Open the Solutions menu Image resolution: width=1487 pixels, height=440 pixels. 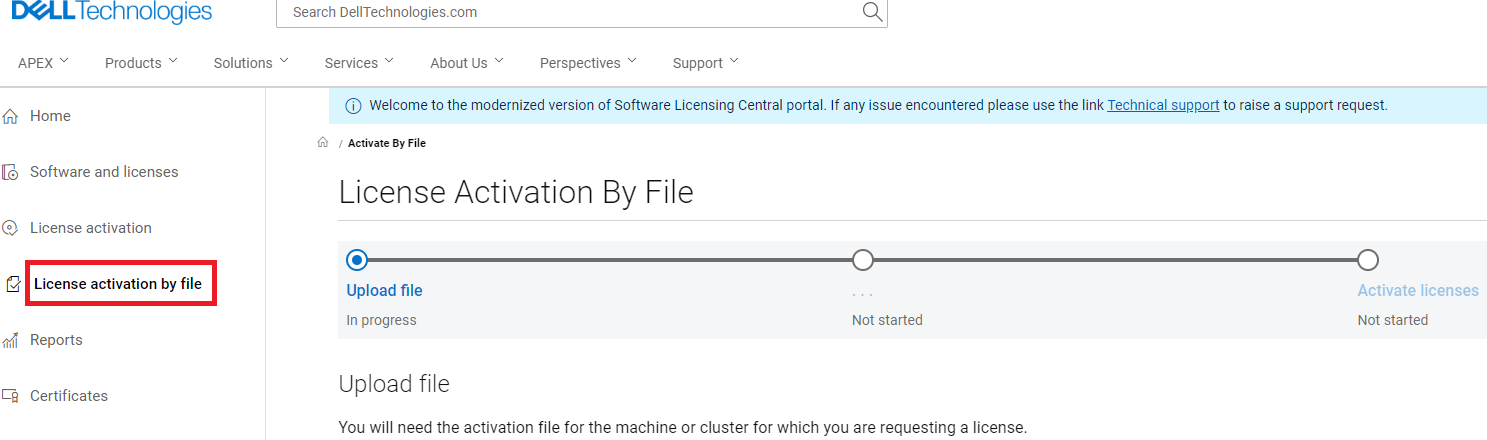[251, 63]
